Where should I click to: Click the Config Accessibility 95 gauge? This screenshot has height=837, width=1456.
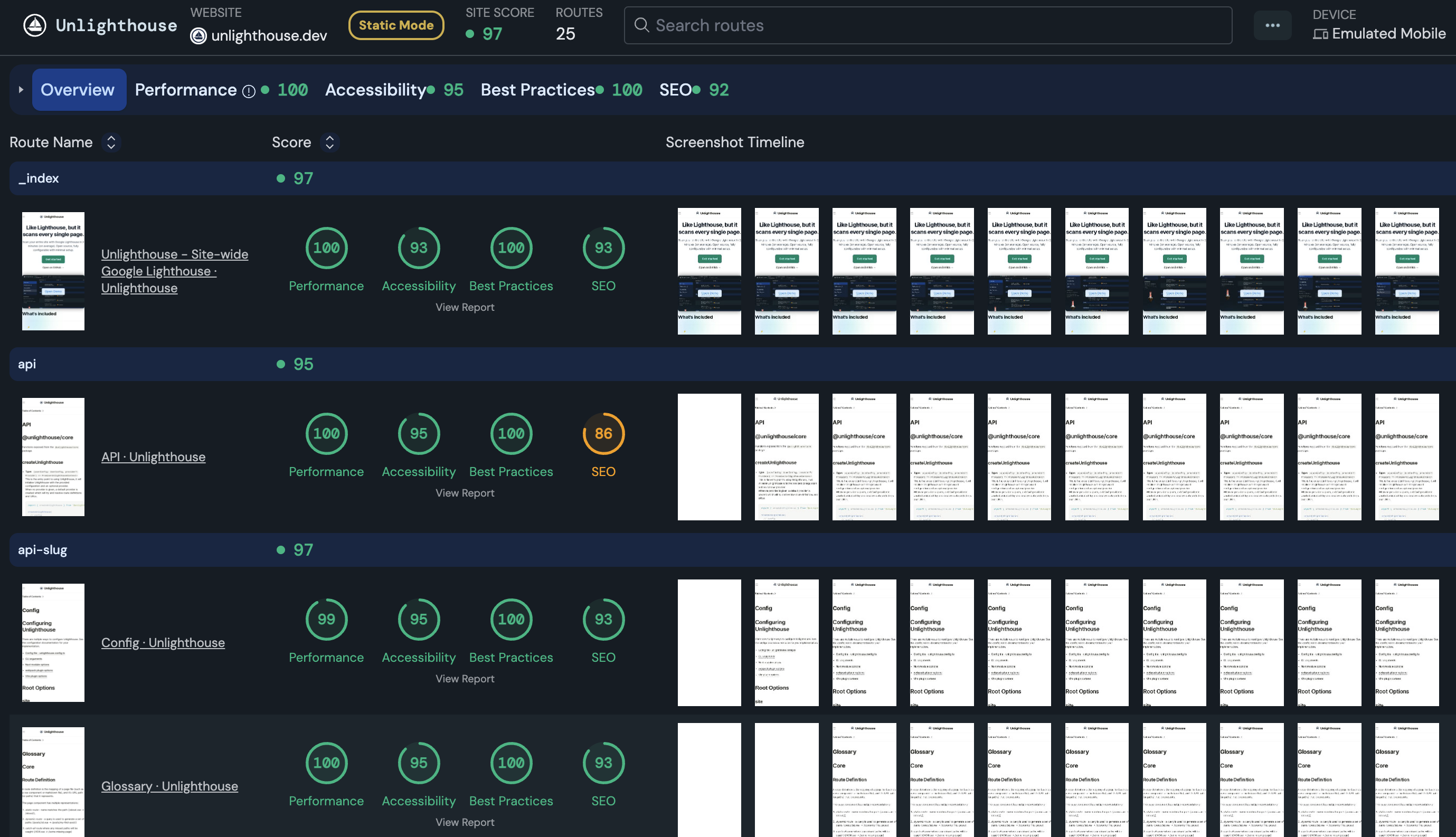coord(419,619)
